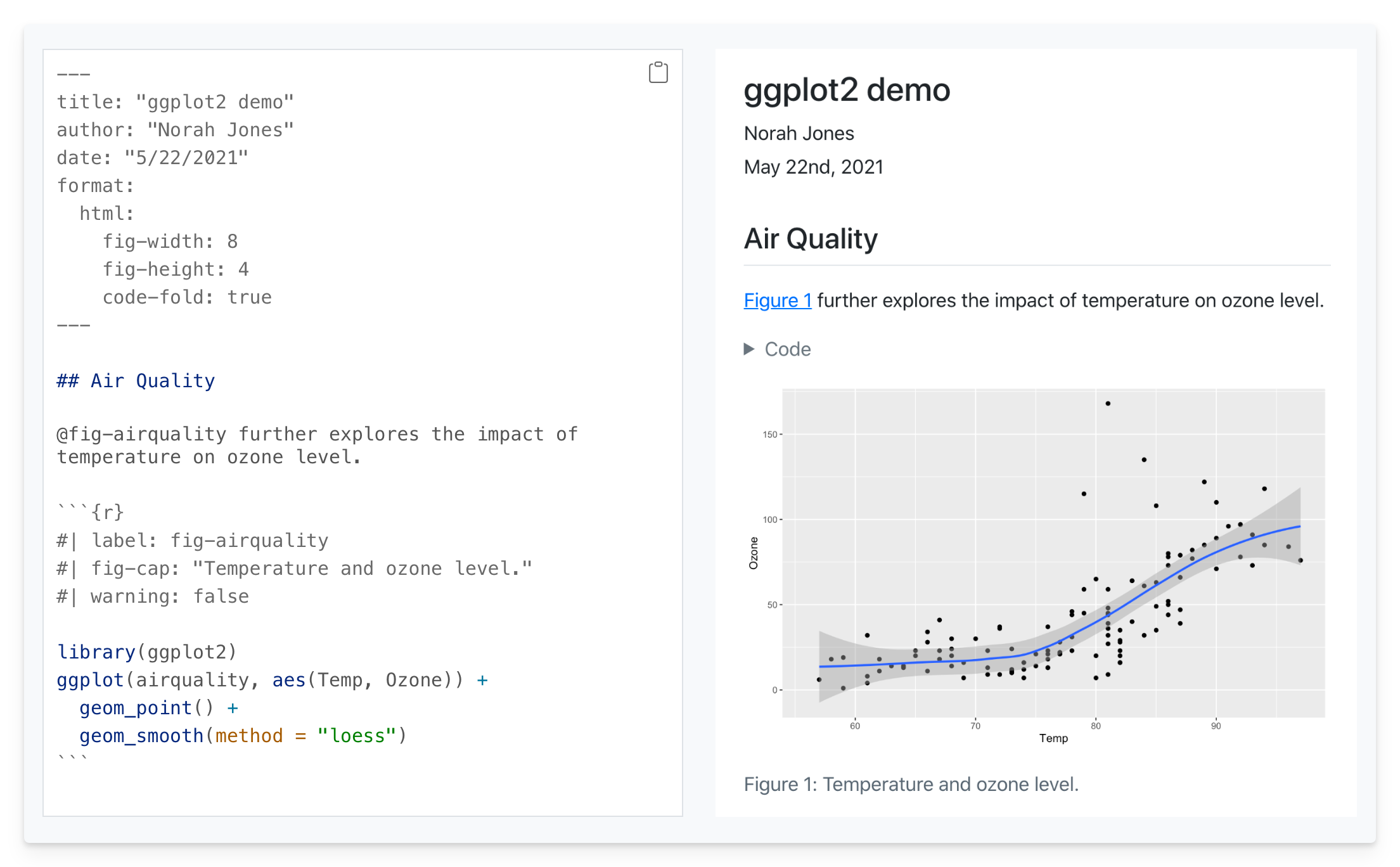Open the Figure 1 cross-reference link
The height and width of the screenshot is (867, 1400).
(x=777, y=300)
